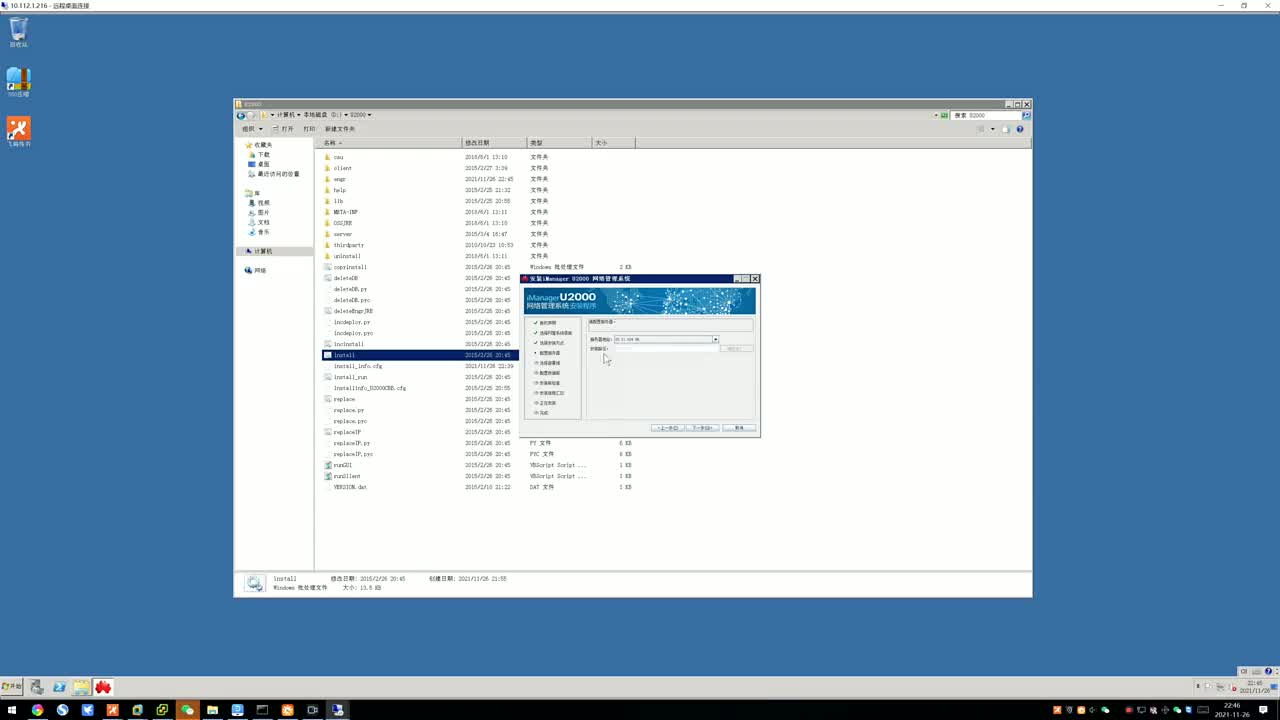The image size is (1280, 720).
Task: Open the Explorer help icon
Action: [x=1020, y=129]
